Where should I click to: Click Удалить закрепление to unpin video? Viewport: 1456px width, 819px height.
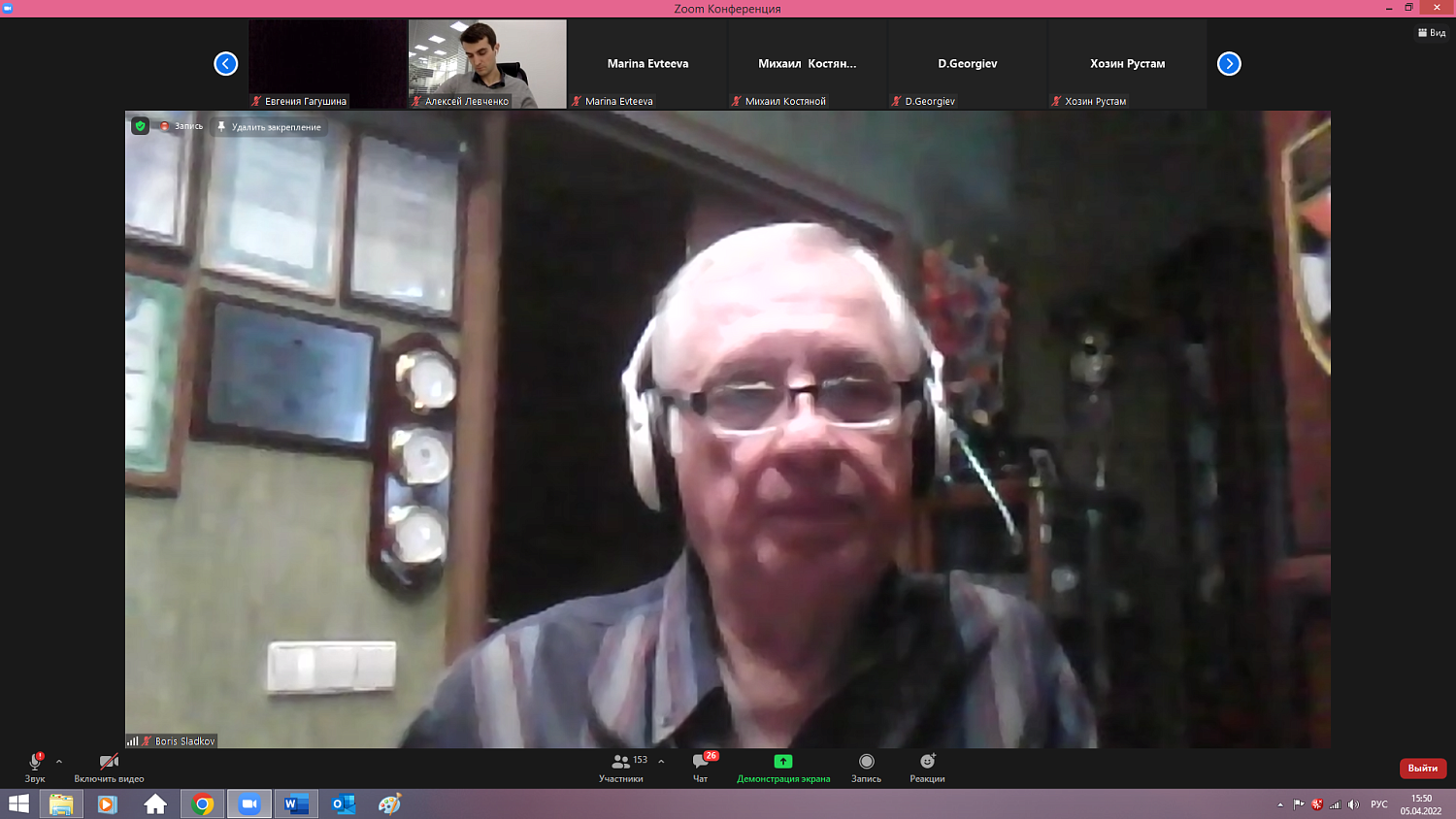click(x=269, y=127)
